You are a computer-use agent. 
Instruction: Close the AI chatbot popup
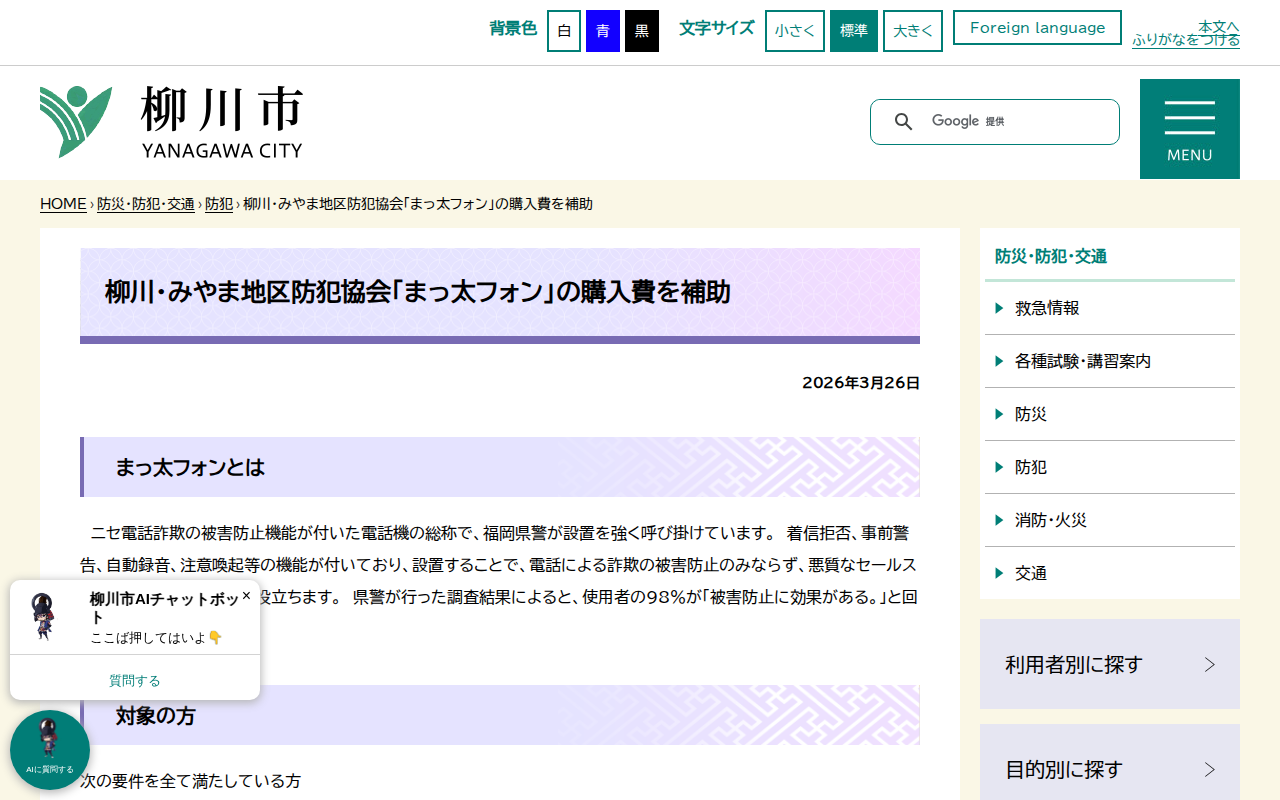[x=246, y=595]
